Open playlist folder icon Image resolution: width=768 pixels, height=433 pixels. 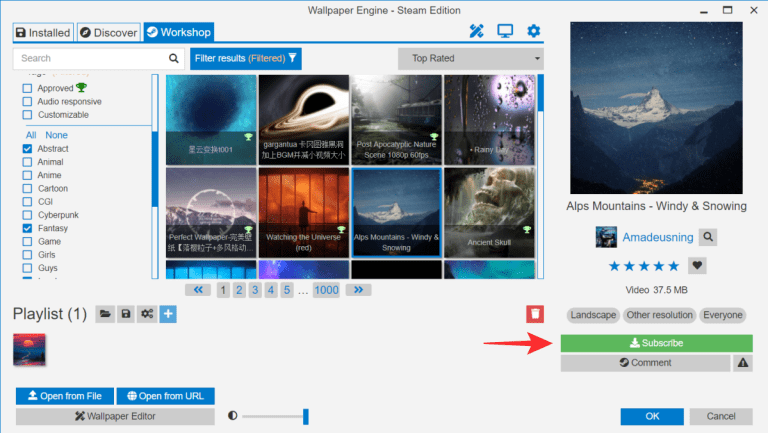(105, 314)
